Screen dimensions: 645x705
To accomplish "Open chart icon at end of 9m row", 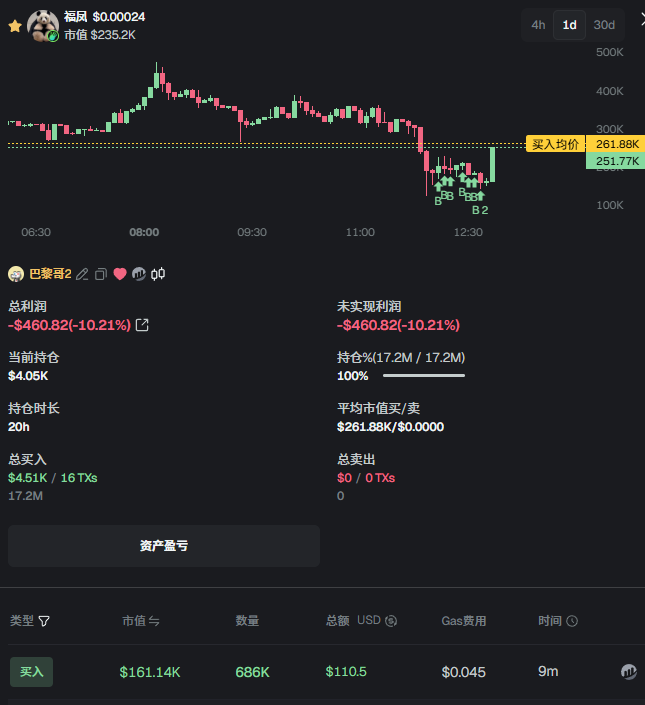I will (629, 672).
